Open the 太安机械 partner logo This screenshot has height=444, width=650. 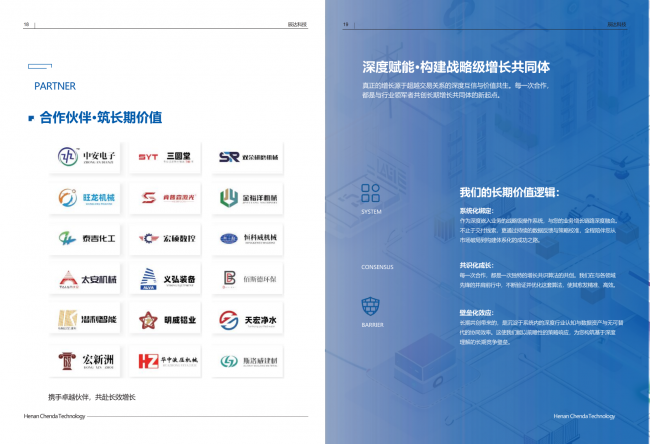coord(87,279)
